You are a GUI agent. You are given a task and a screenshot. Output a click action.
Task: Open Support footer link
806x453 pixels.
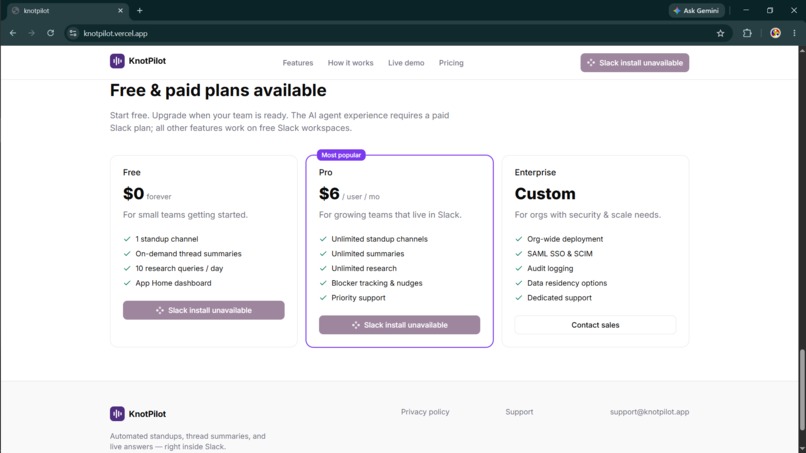coord(519,412)
